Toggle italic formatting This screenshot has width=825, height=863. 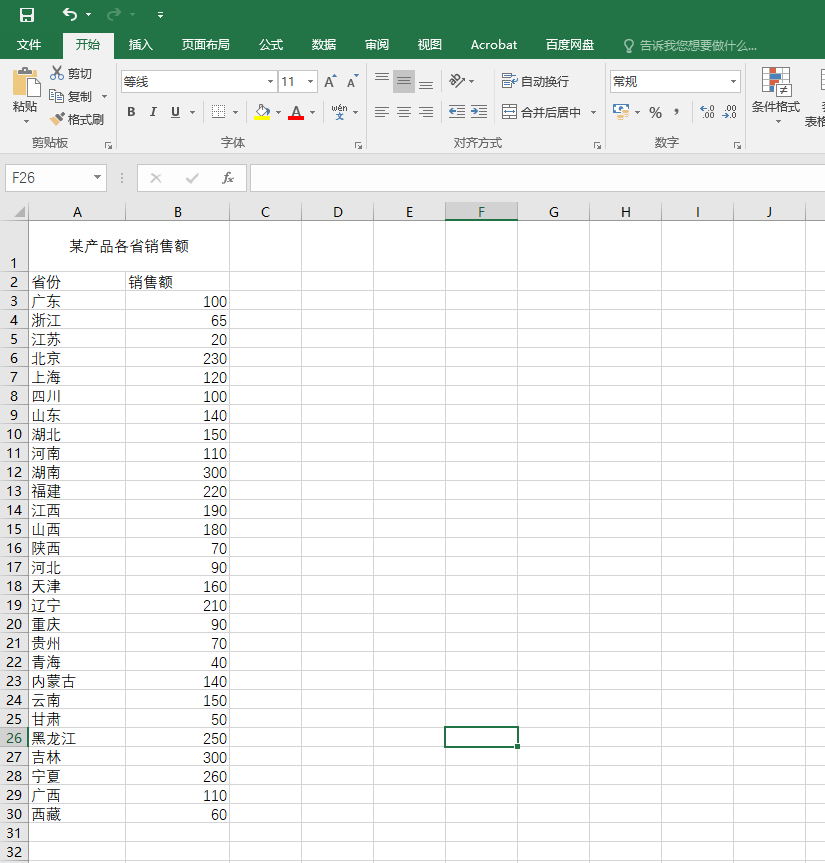point(152,112)
